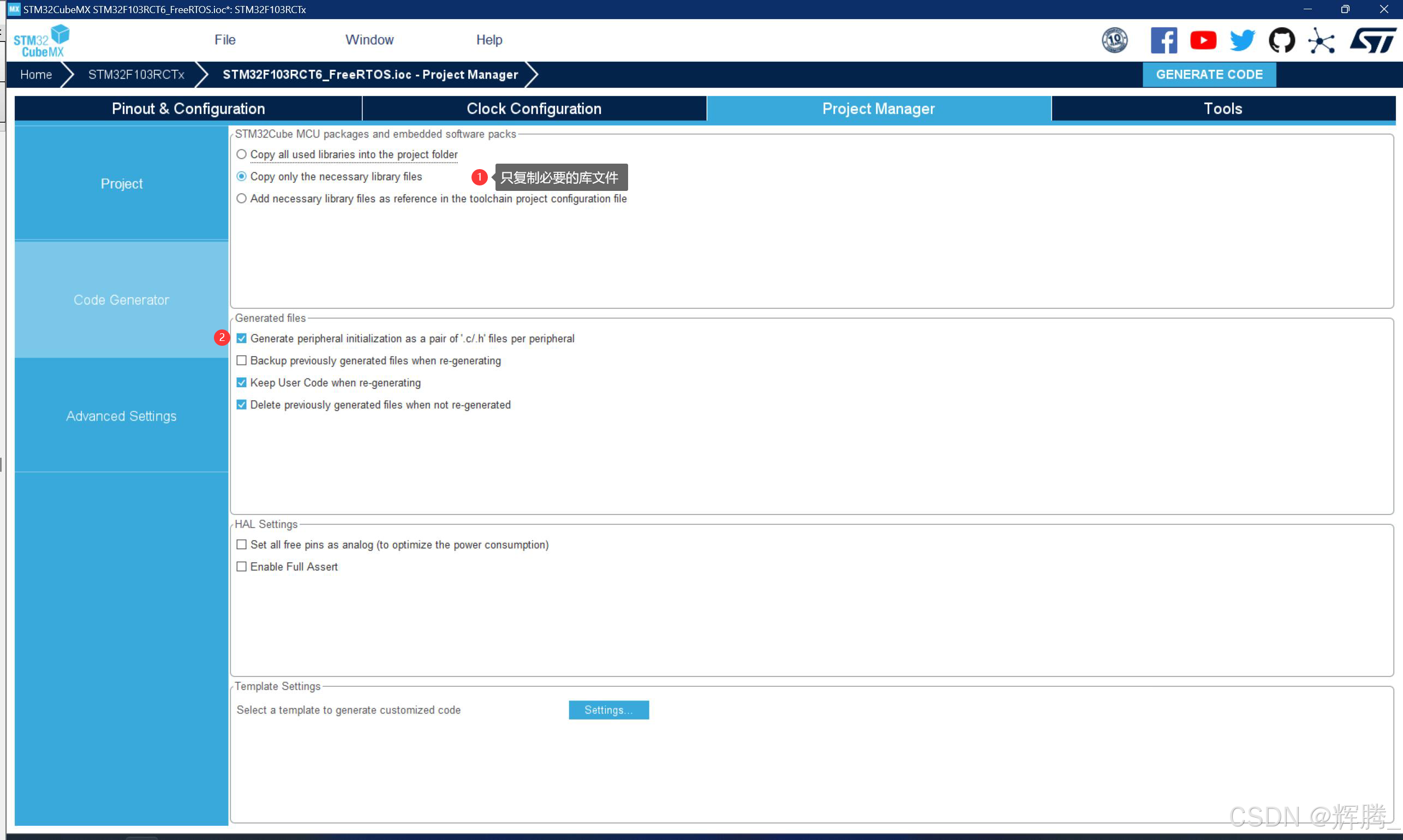Click STM32F103RCTx breadcrumb item

coord(136,75)
